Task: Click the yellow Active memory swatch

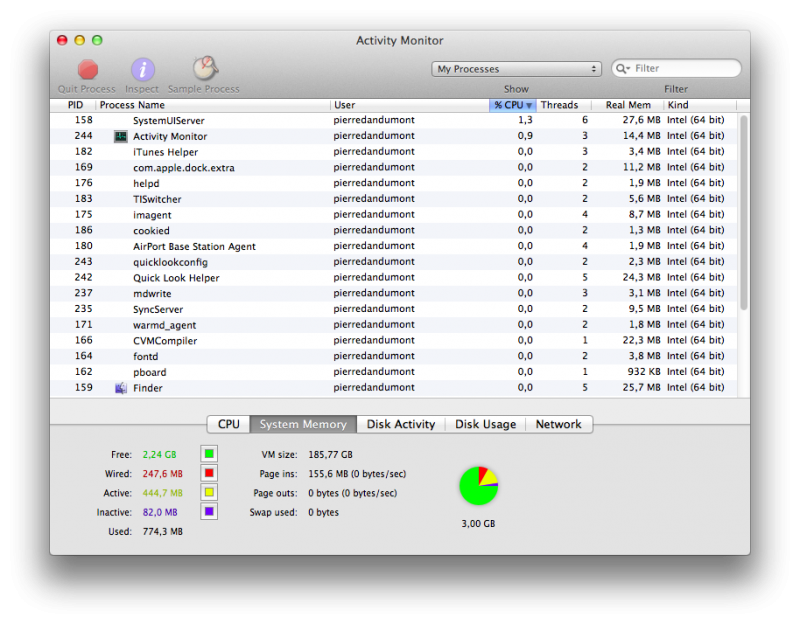Action: [x=209, y=493]
